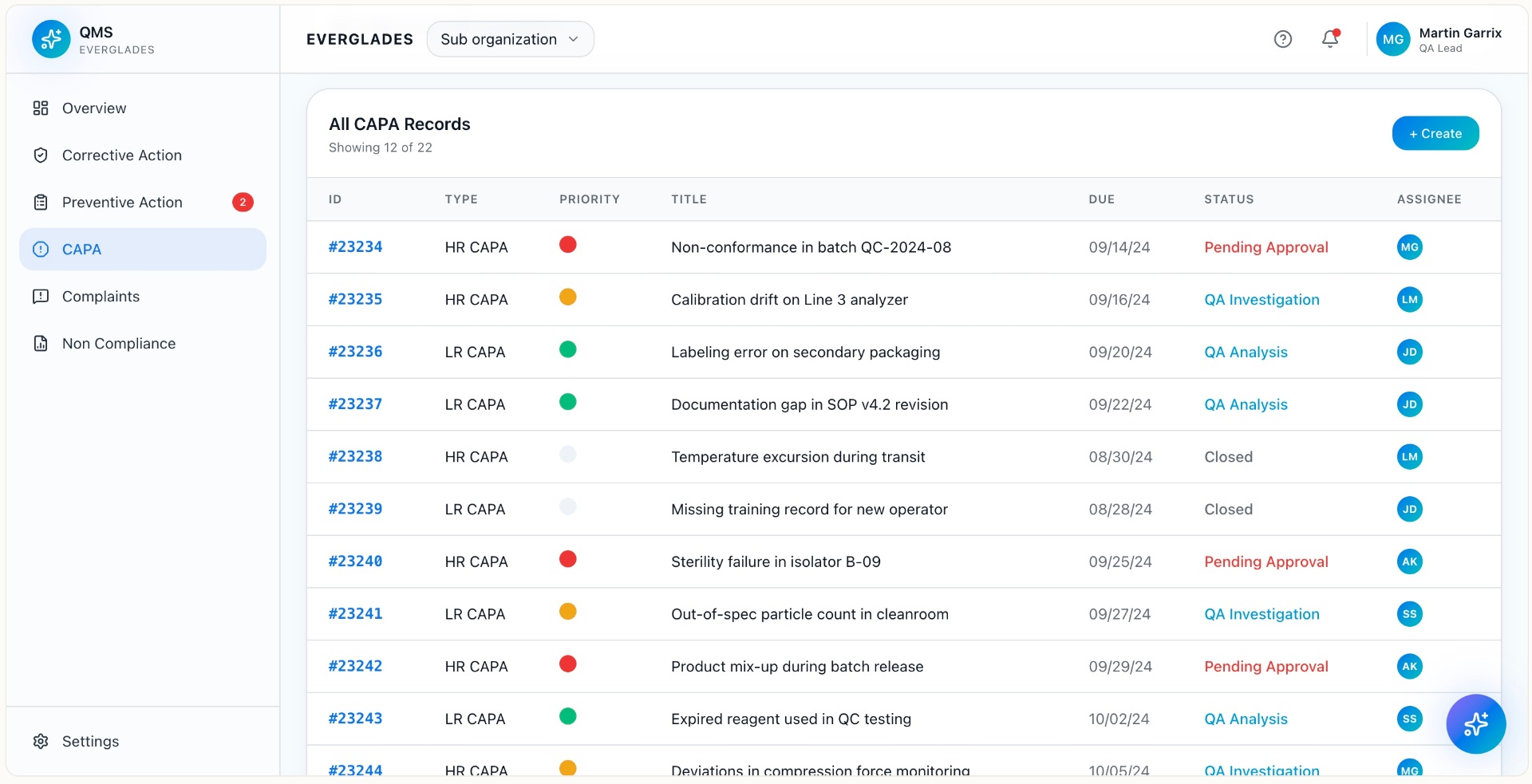Go to Overview in the sidebar
Screen dimensions: 1532x784
(x=143, y=108)
